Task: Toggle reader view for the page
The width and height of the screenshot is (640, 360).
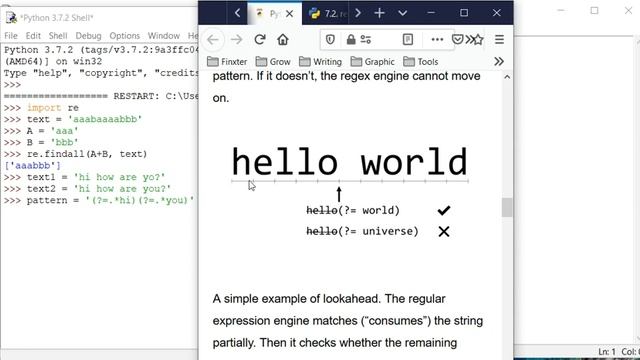Action: (408, 40)
